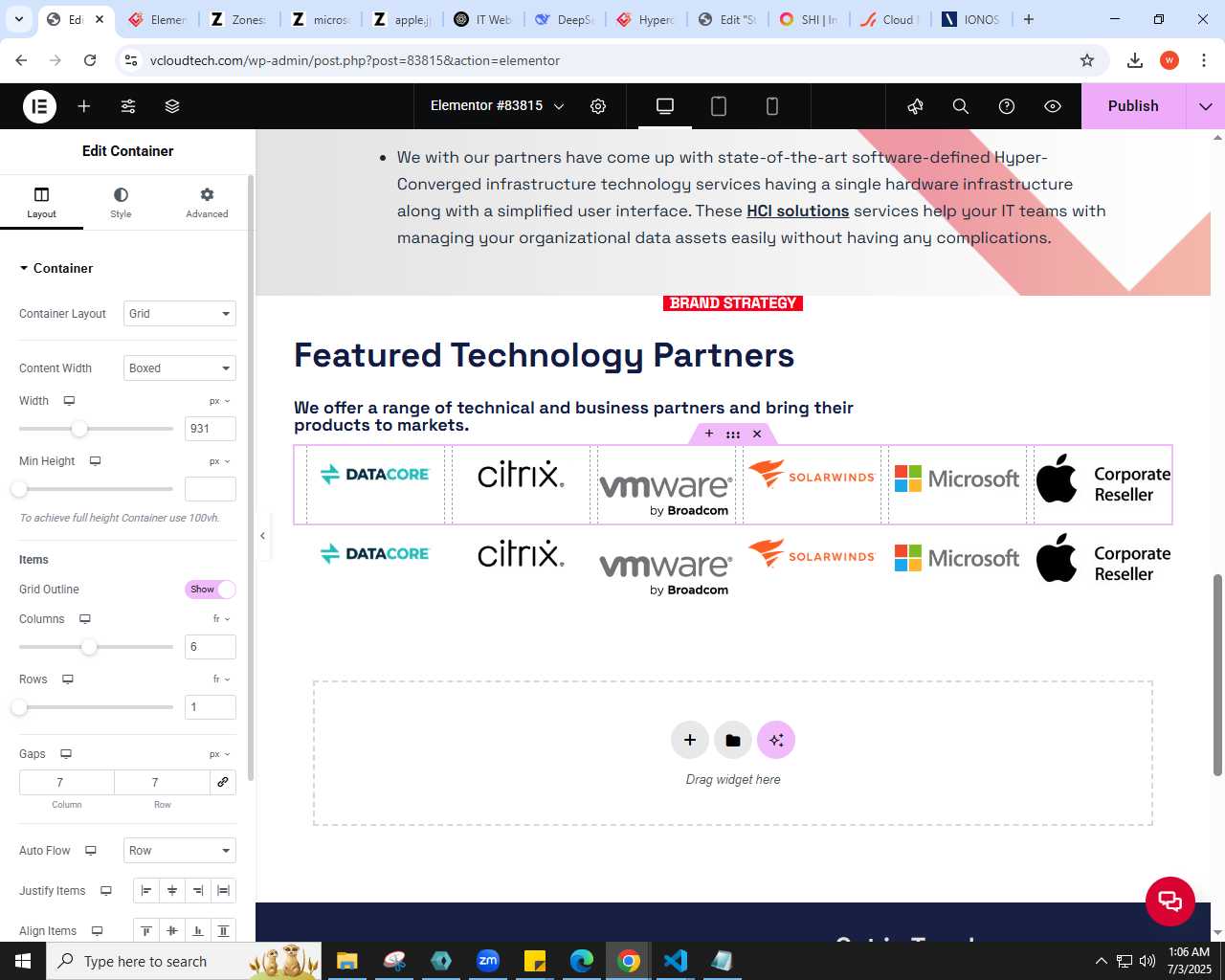Switch to Hyperc browser tab
This screenshot has height=980, width=1225.
click(646, 19)
